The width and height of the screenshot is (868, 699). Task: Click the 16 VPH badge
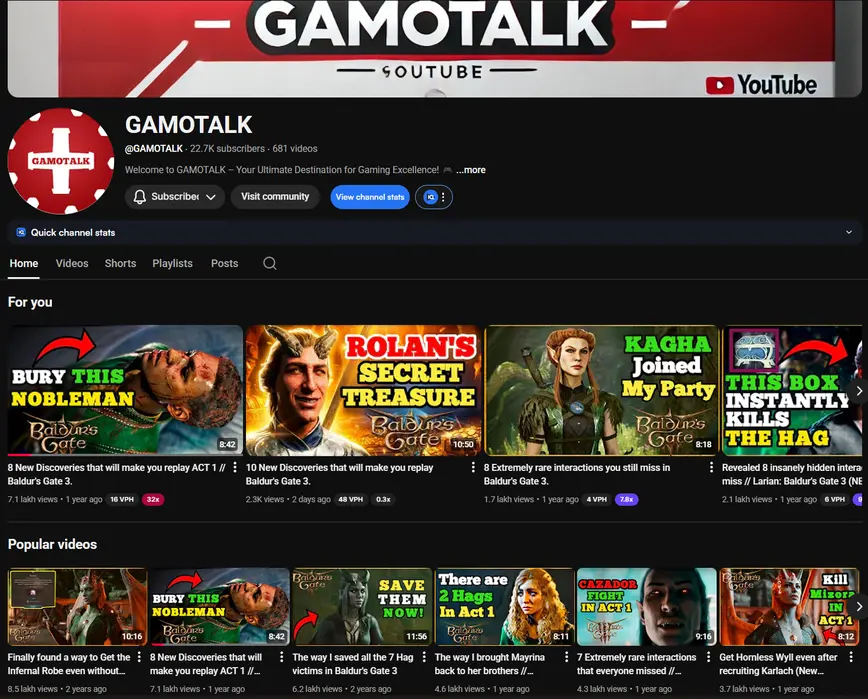122,499
